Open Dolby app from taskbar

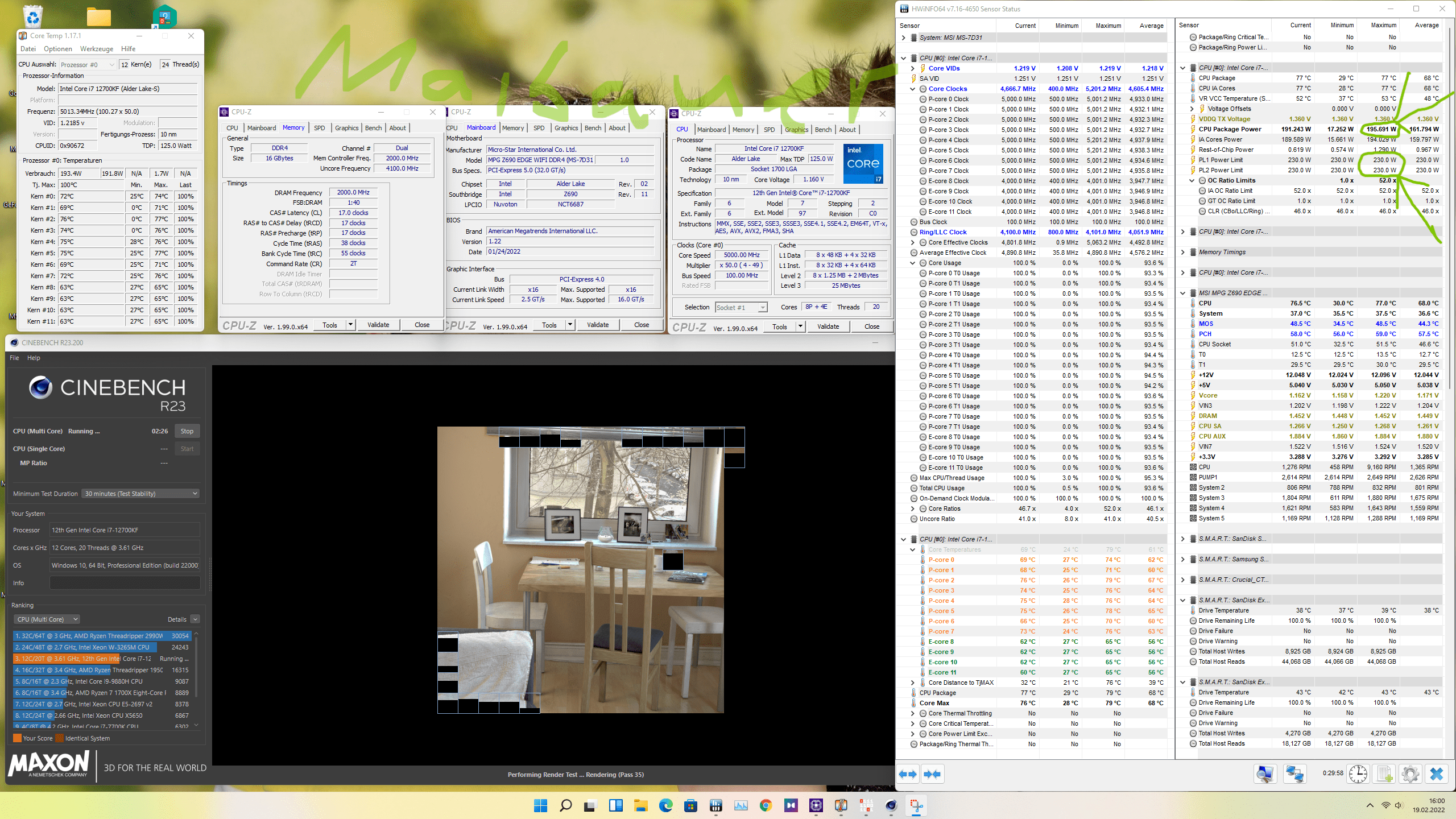[791, 805]
